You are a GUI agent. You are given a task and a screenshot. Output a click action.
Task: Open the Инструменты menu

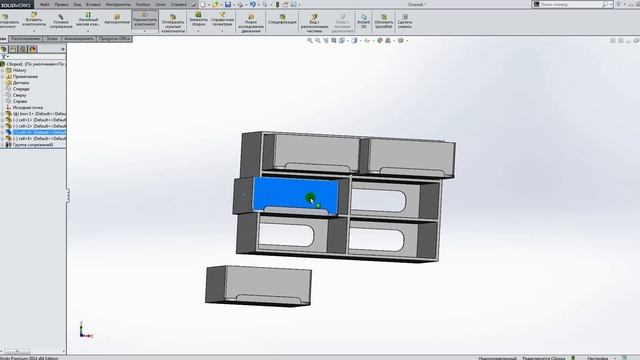(118, 4)
